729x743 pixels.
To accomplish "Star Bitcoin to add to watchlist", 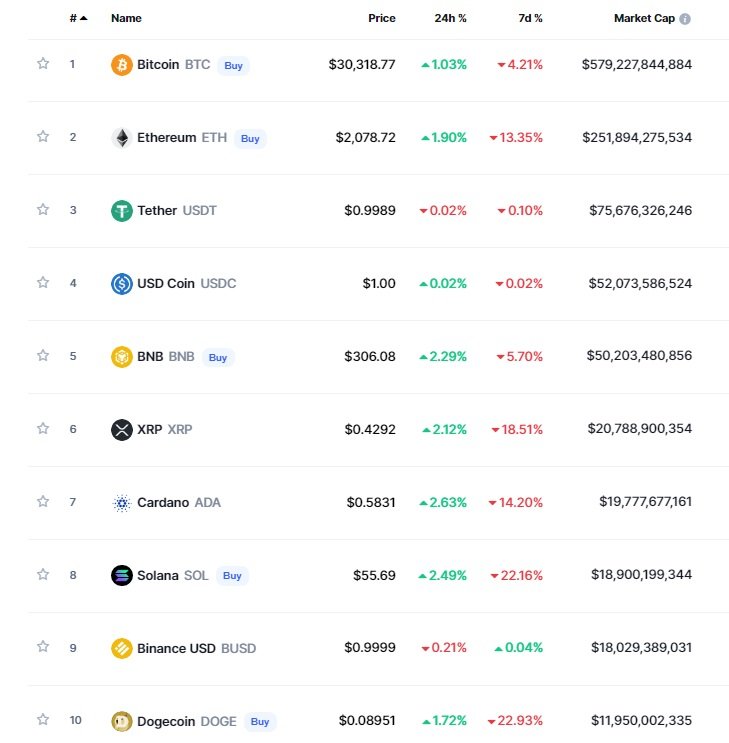I will 43,64.
